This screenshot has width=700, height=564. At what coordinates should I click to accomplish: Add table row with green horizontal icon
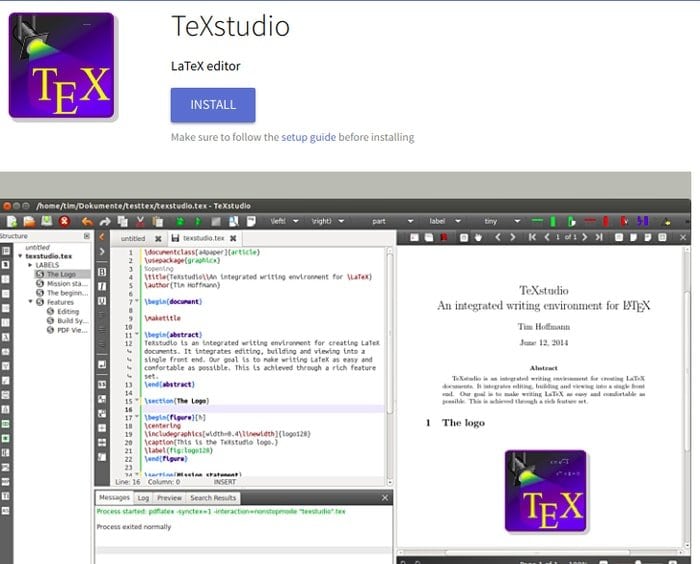point(538,221)
